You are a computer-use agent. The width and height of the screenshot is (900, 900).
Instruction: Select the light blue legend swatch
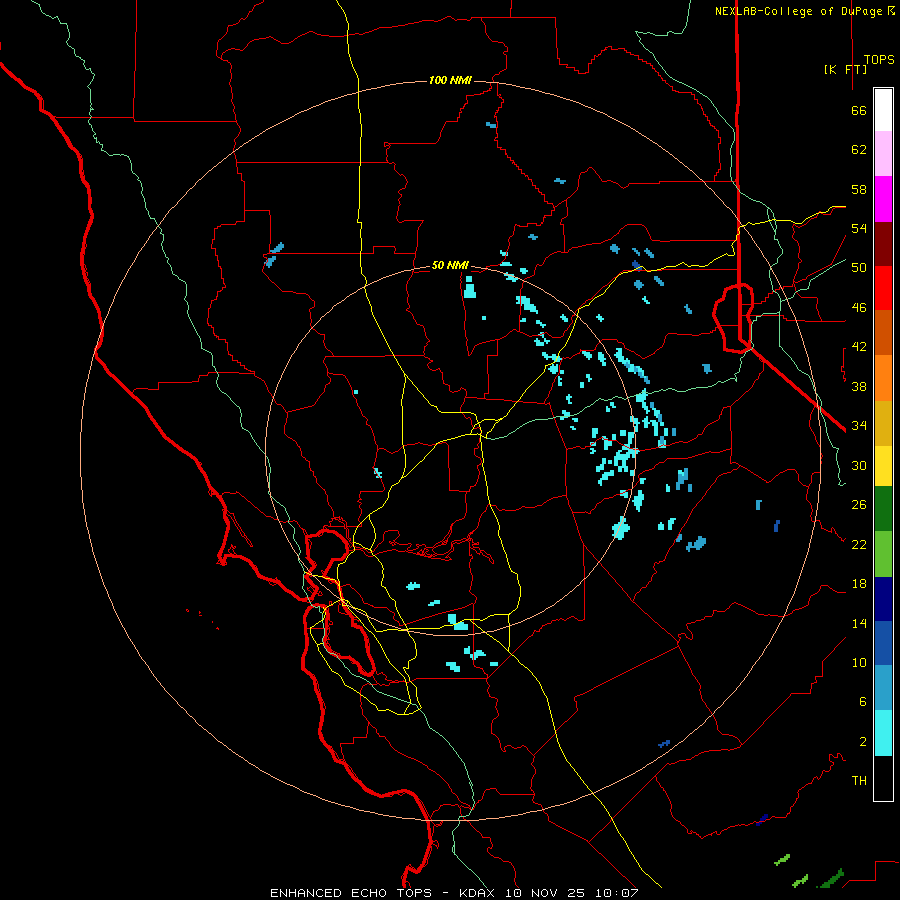tap(883, 688)
